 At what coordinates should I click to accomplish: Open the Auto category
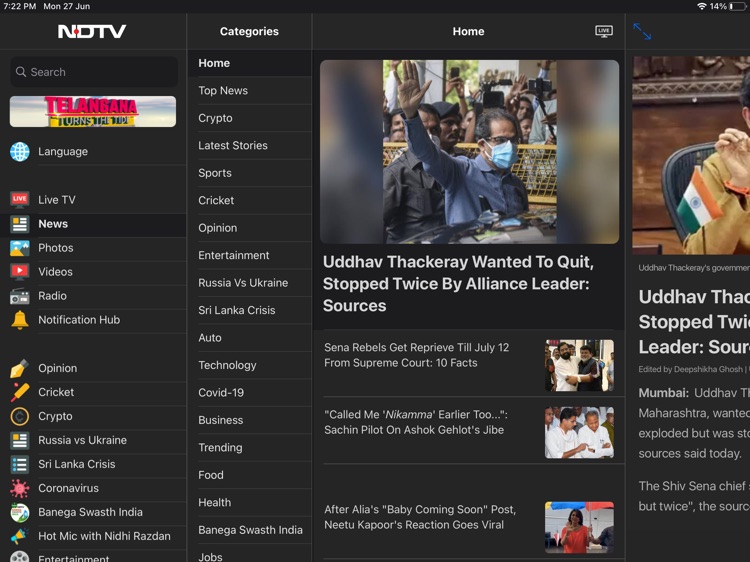250,338
